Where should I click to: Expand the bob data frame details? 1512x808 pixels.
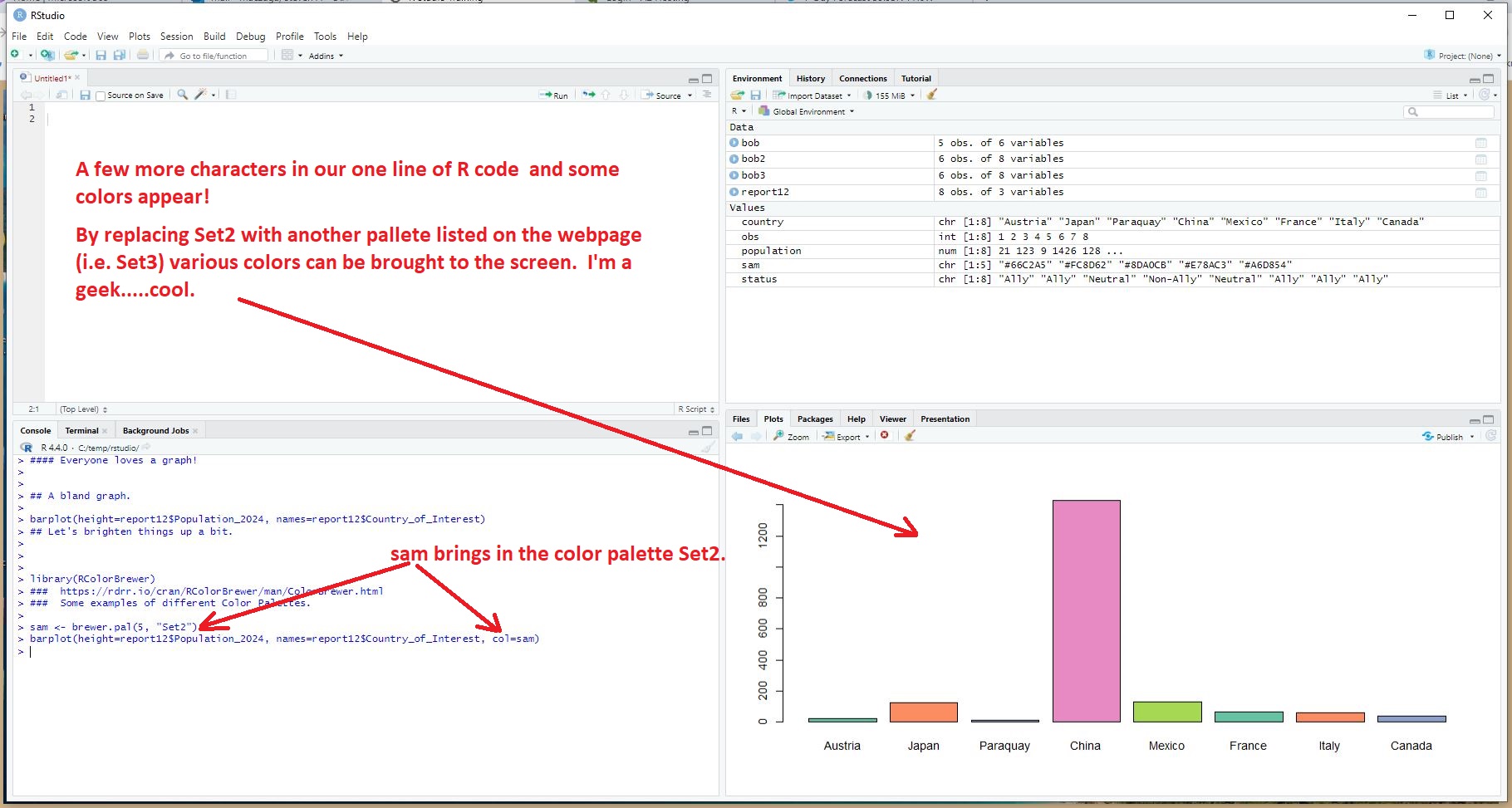[x=734, y=143]
